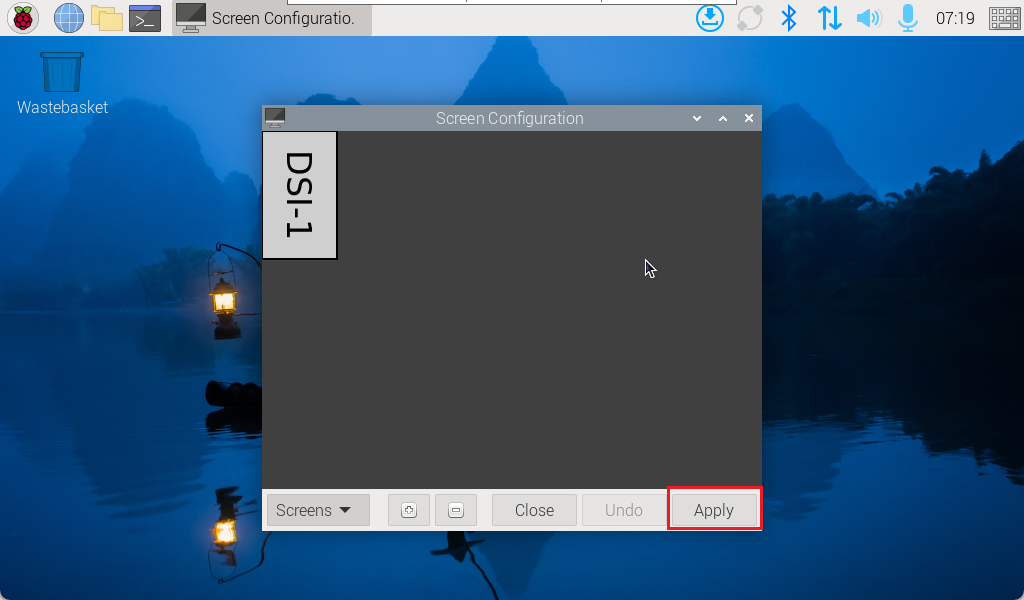Click the clock showing 07:19
This screenshot has width=1024, height=600.
click(x=955, y=18)
